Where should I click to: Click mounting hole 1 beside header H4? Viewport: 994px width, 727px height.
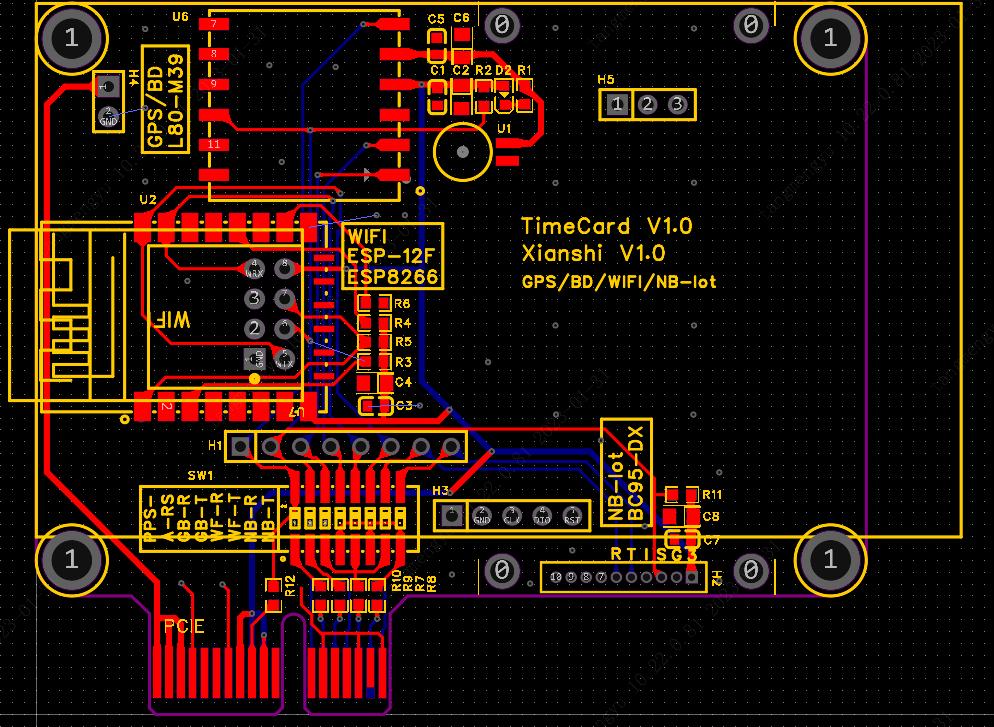[72, 38]
